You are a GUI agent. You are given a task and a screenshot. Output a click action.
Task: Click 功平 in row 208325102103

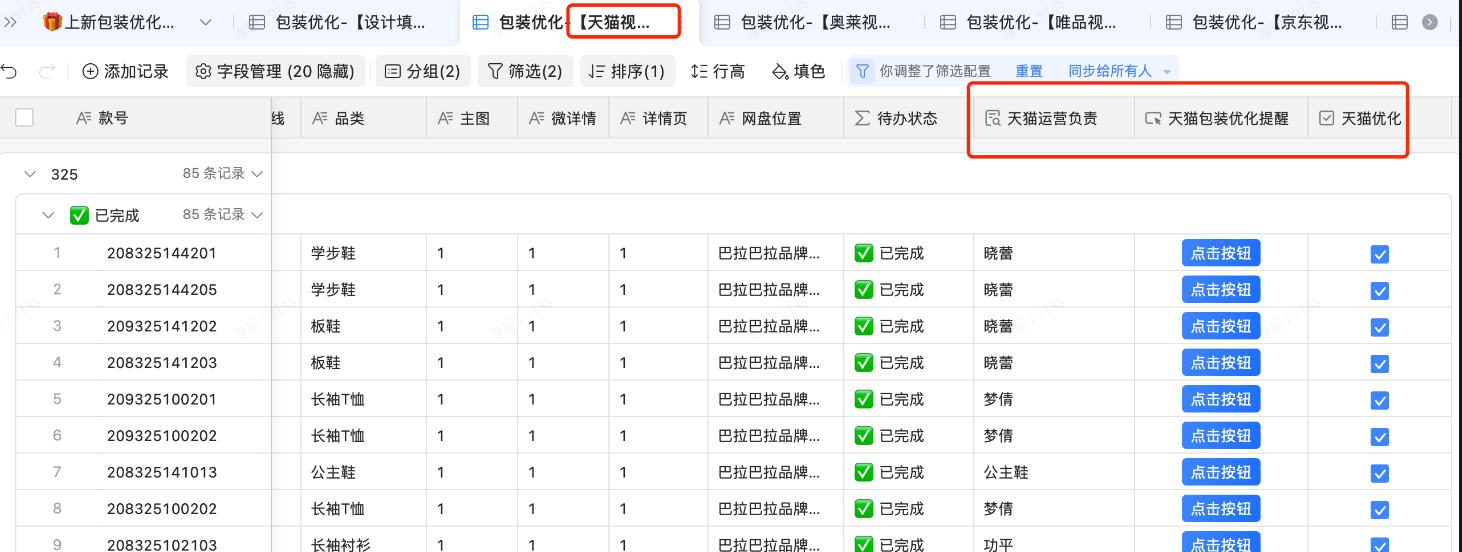(x=999, y=544)
